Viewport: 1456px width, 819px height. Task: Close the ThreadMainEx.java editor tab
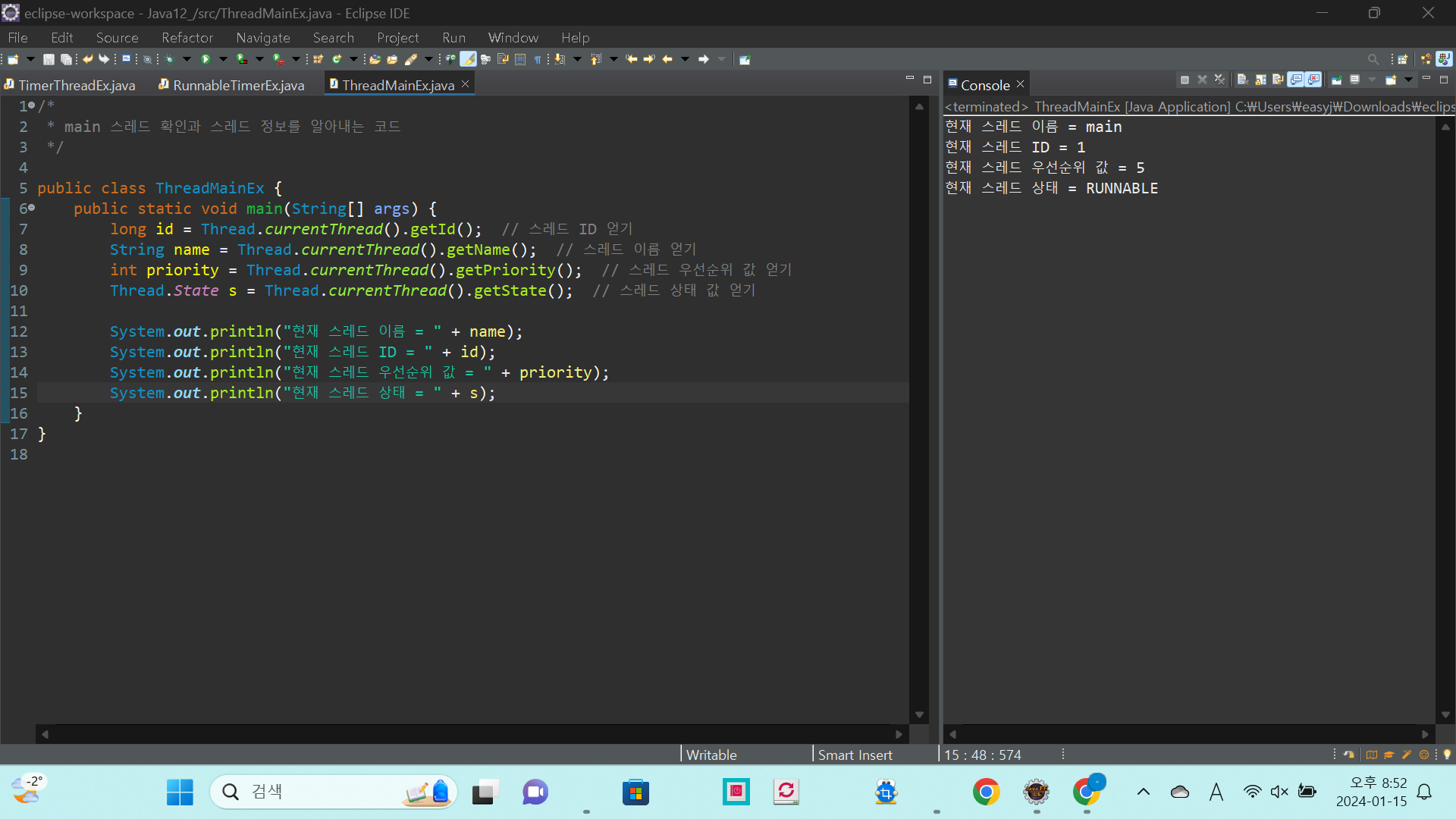[465, 84]
